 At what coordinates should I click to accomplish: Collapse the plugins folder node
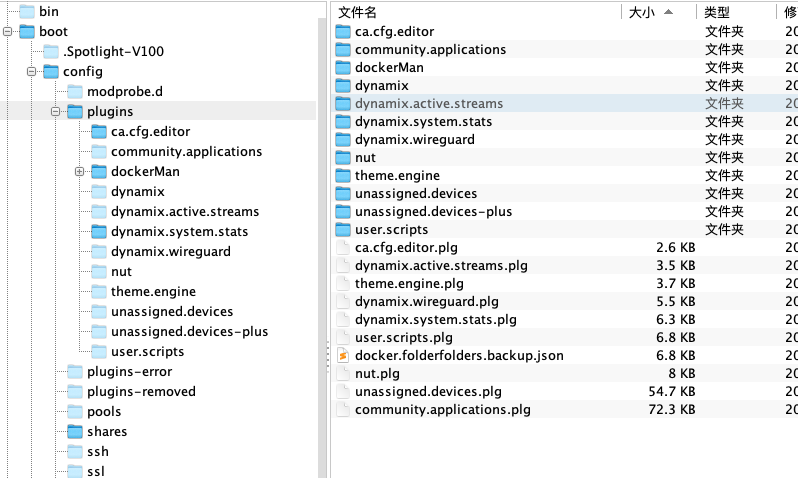55,111
